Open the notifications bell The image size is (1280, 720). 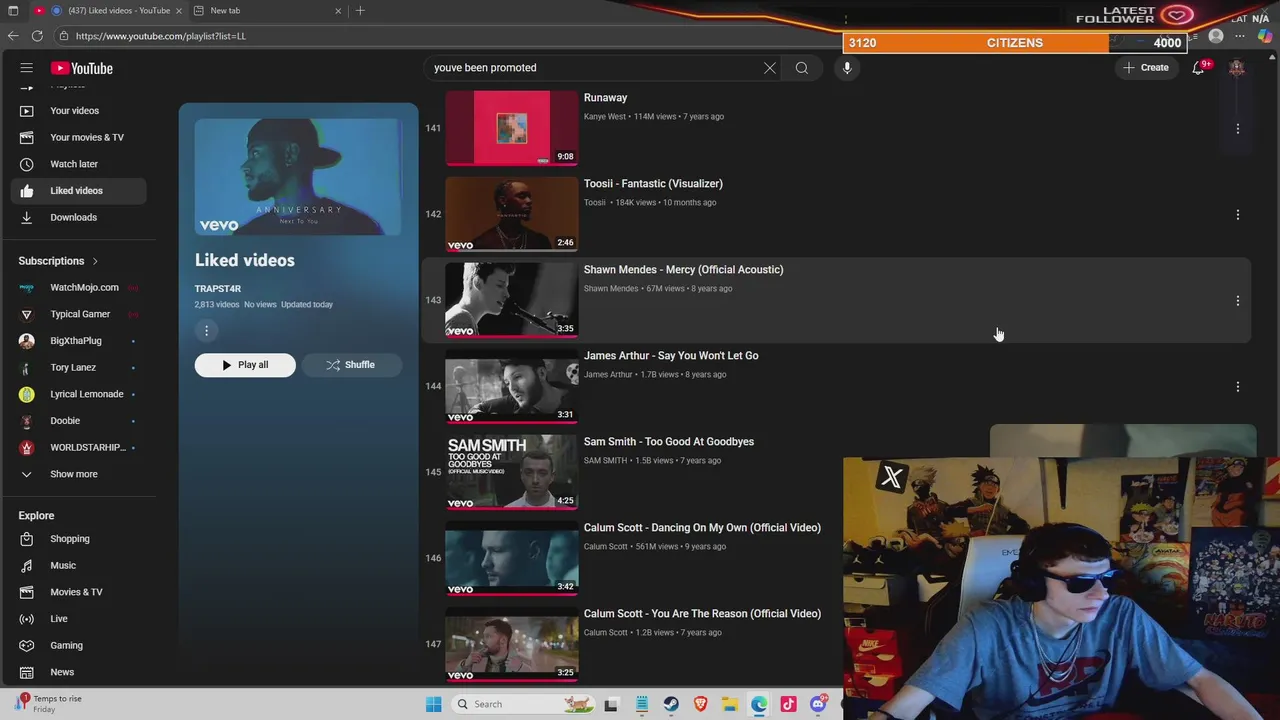1198,68
